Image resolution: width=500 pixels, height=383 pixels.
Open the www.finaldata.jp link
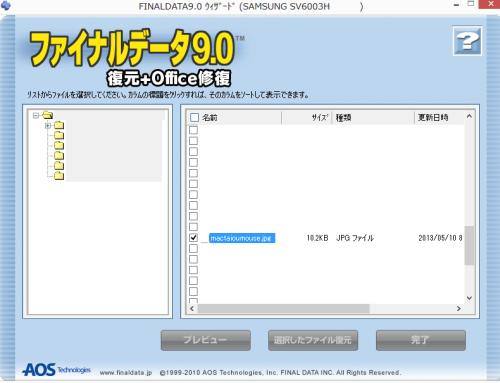(126, 373)
